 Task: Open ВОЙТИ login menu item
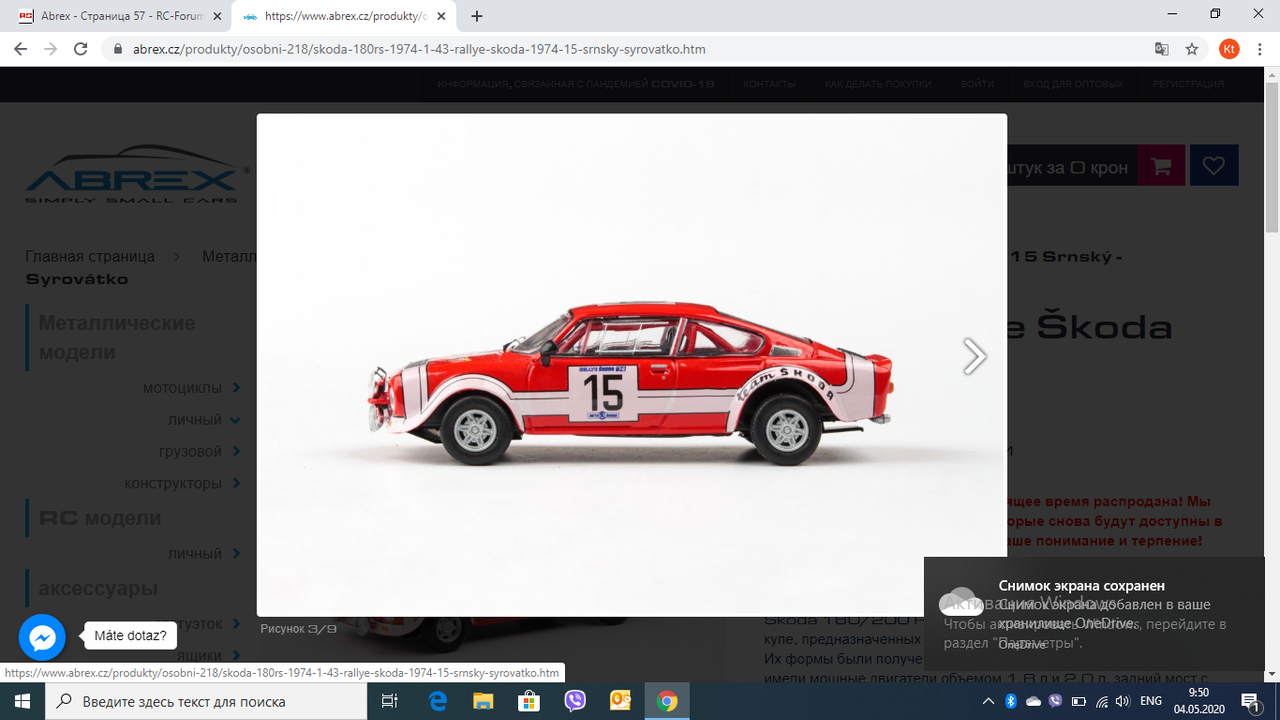977,84
